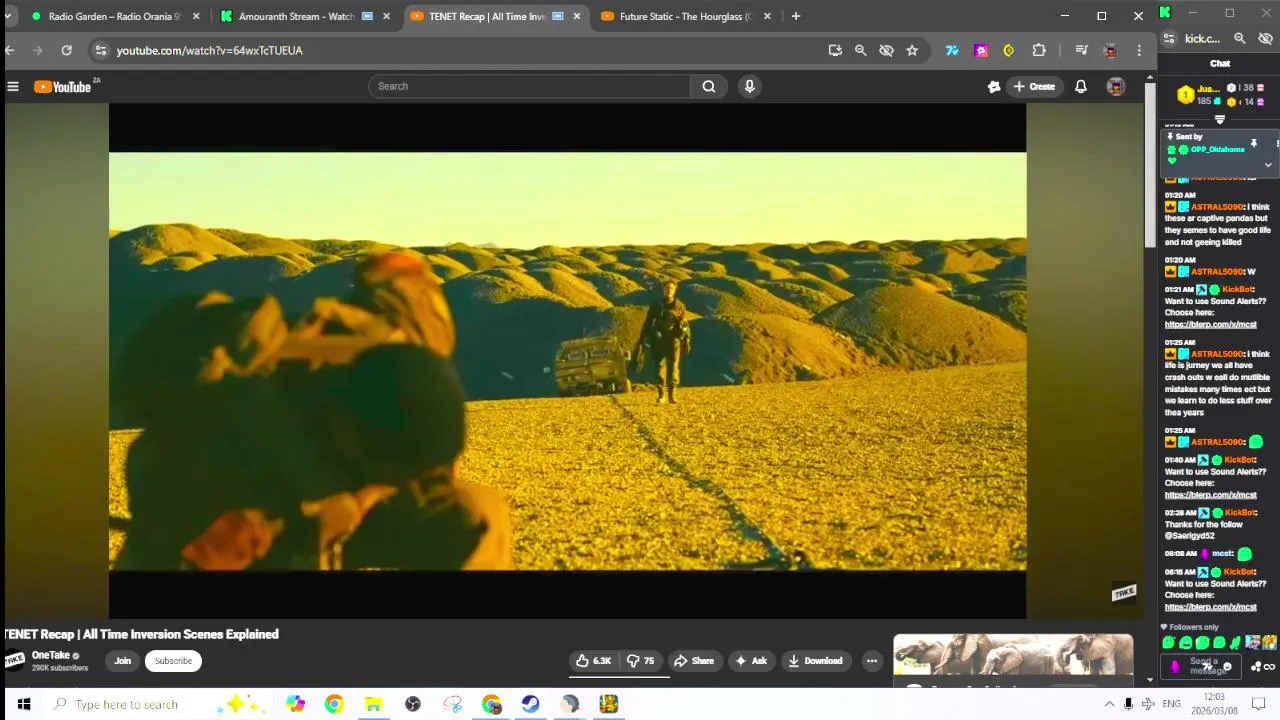The height and width of the screenshot is (720, 1280).
Task: Open tab search dropdown arrow
Action: (x=8, y=16)
